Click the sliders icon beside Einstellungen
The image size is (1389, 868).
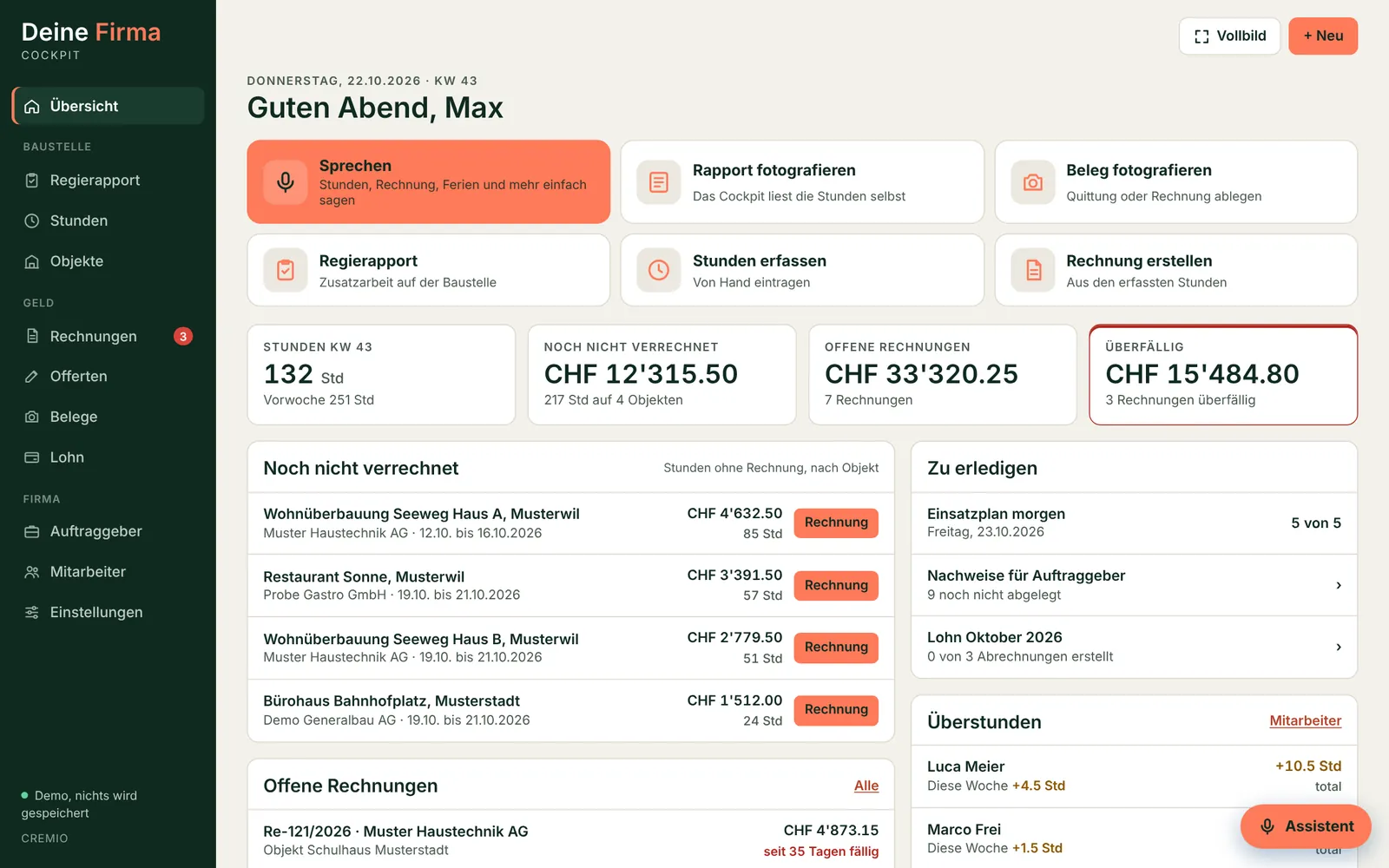pos(32,613)
